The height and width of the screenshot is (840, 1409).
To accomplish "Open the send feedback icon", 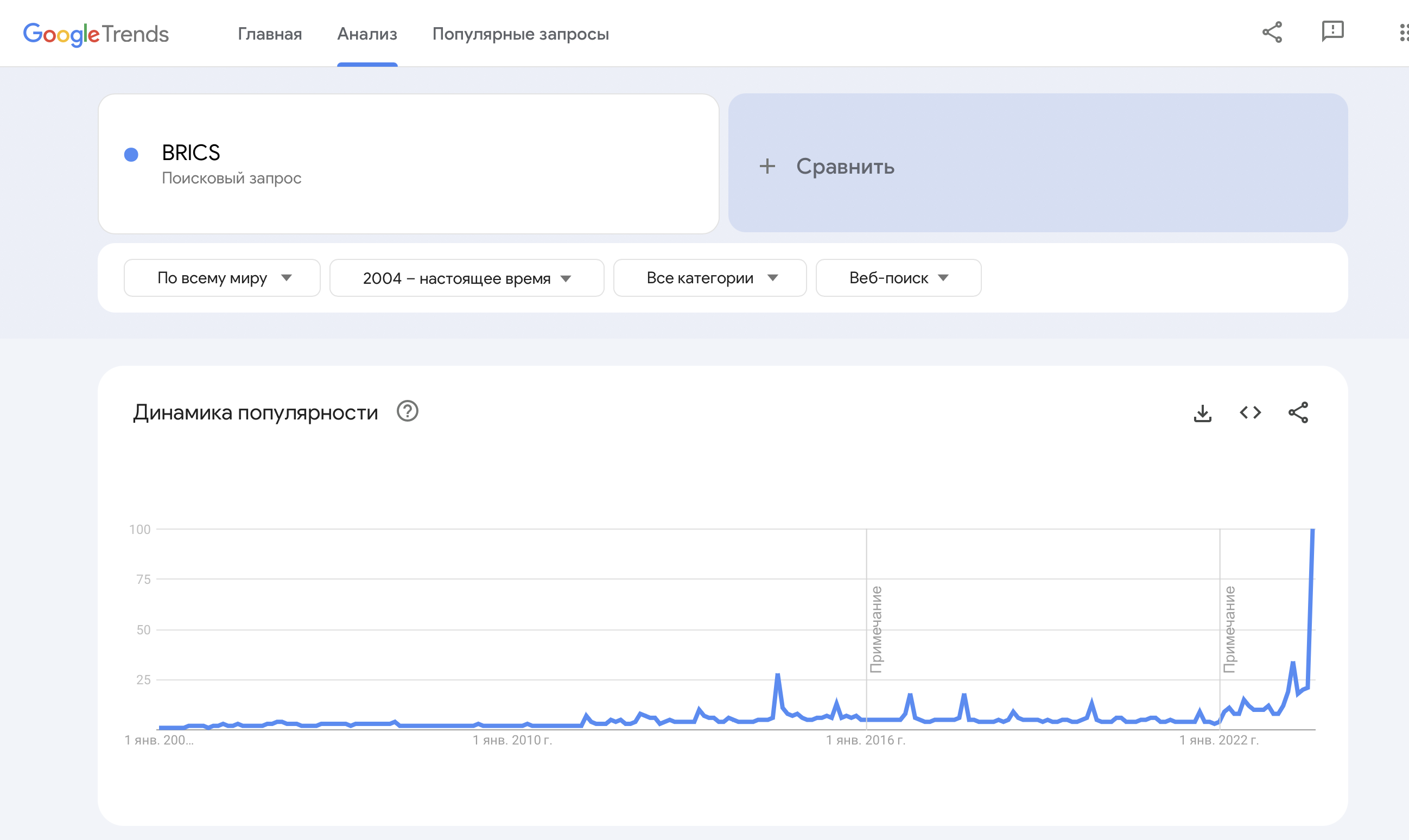I will pyautogui.click(x=1332, y=32).
